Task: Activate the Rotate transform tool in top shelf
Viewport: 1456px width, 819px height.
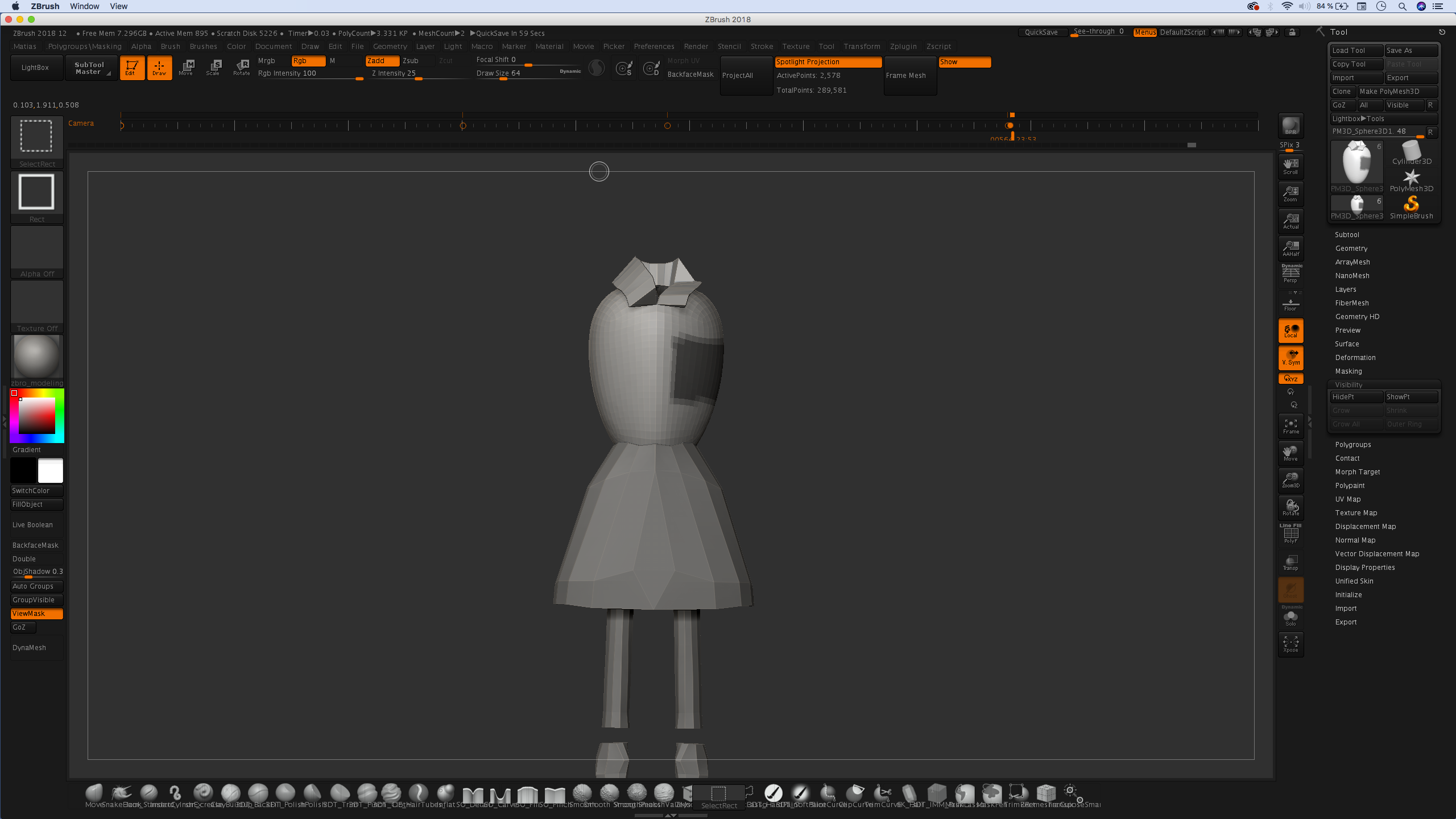Action: pyautogui.click(x=241, y=68)
